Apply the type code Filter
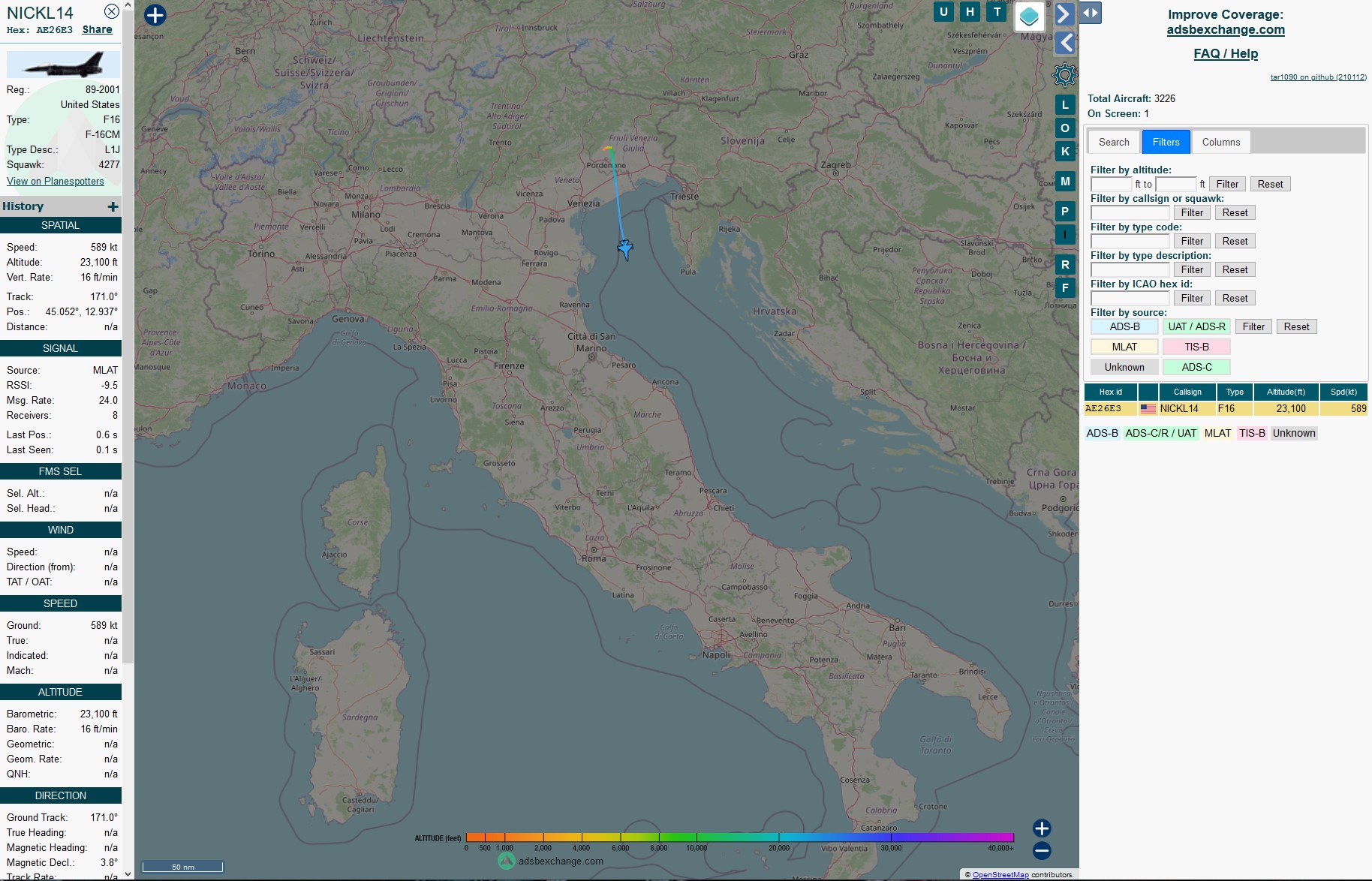 (x=1192, y=241)
